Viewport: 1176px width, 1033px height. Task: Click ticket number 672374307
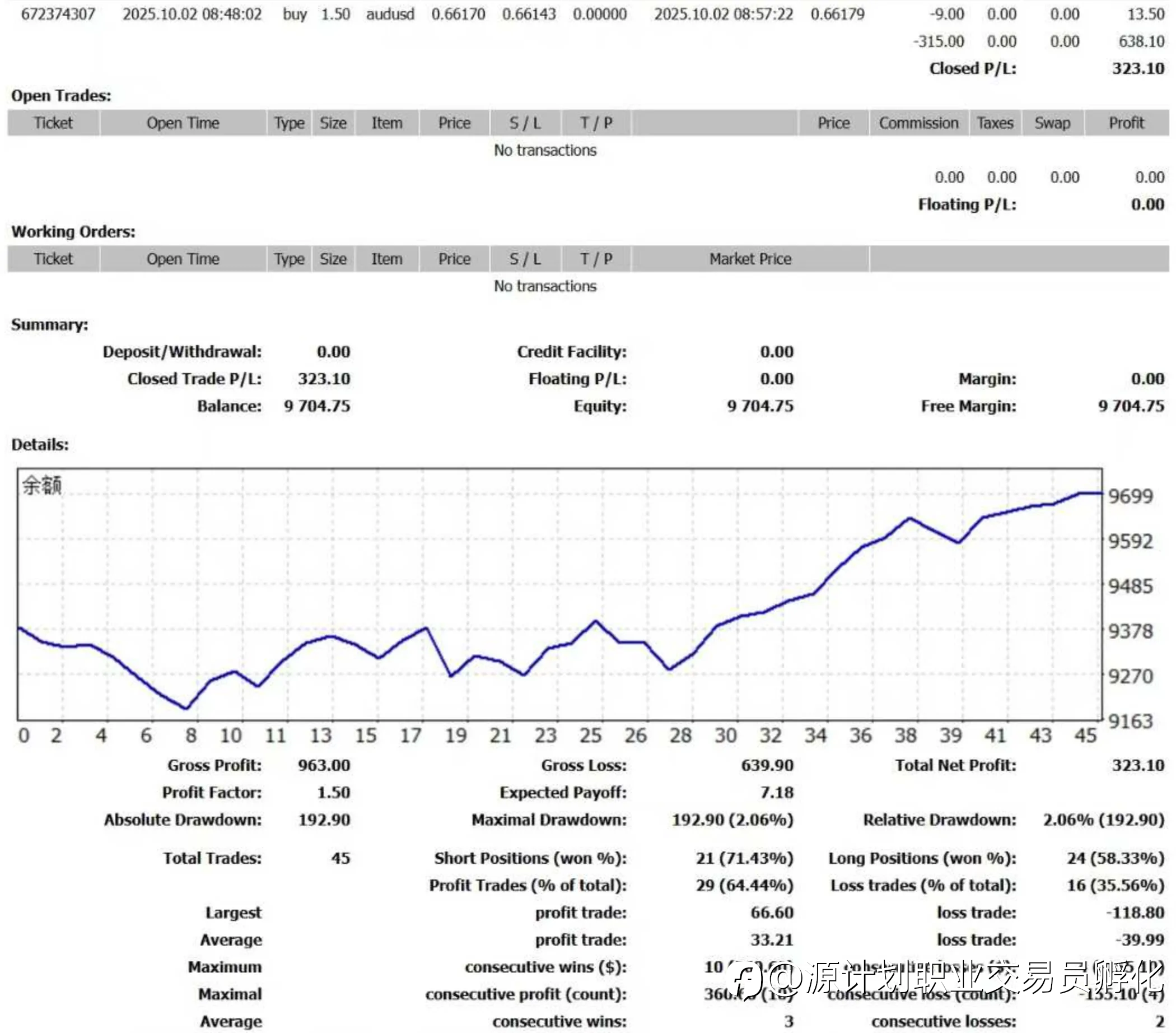pyautogui.click(x=58, y=15)
